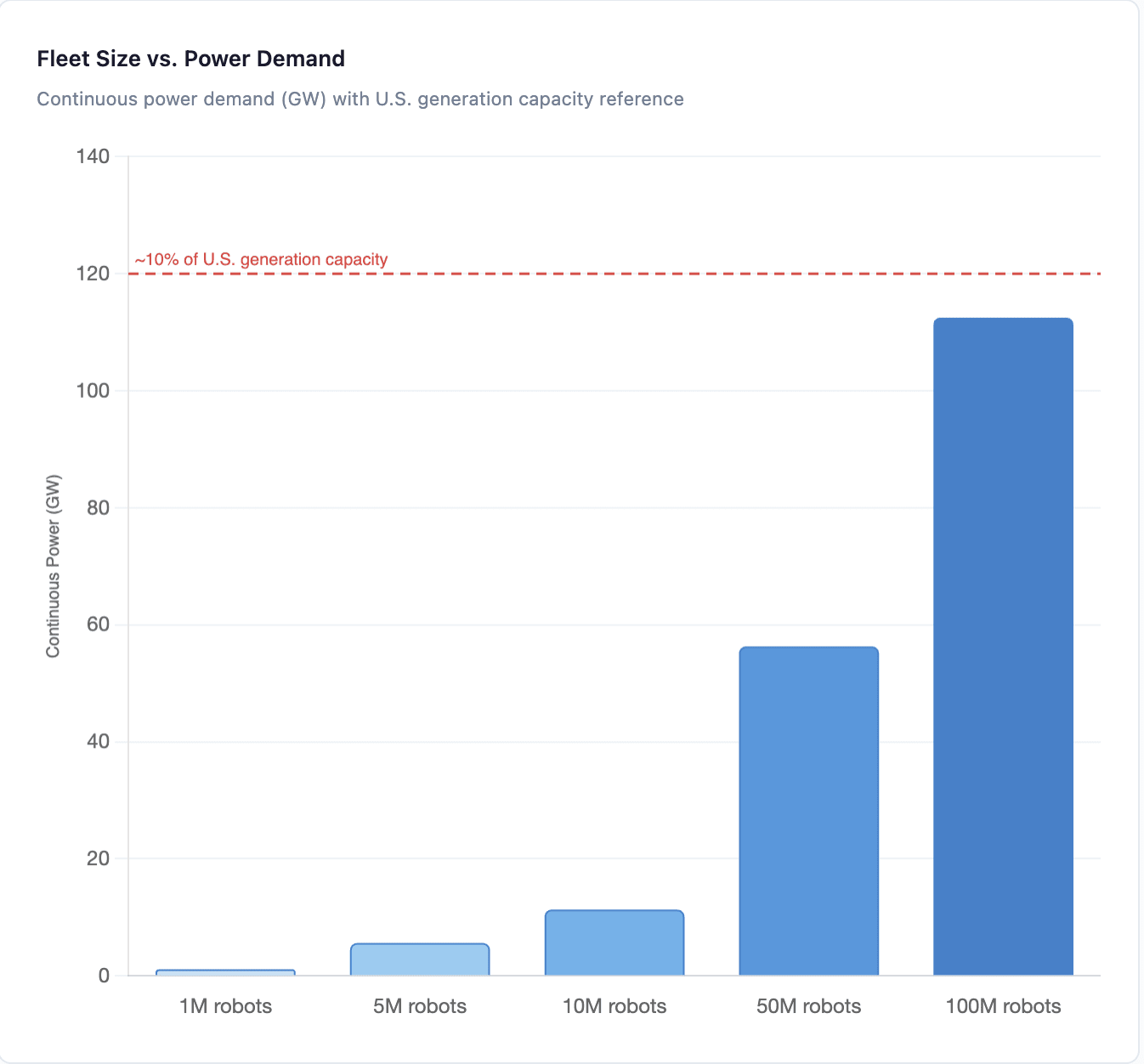
Task: Select the 50M robots bar
Action: (808, 811)
